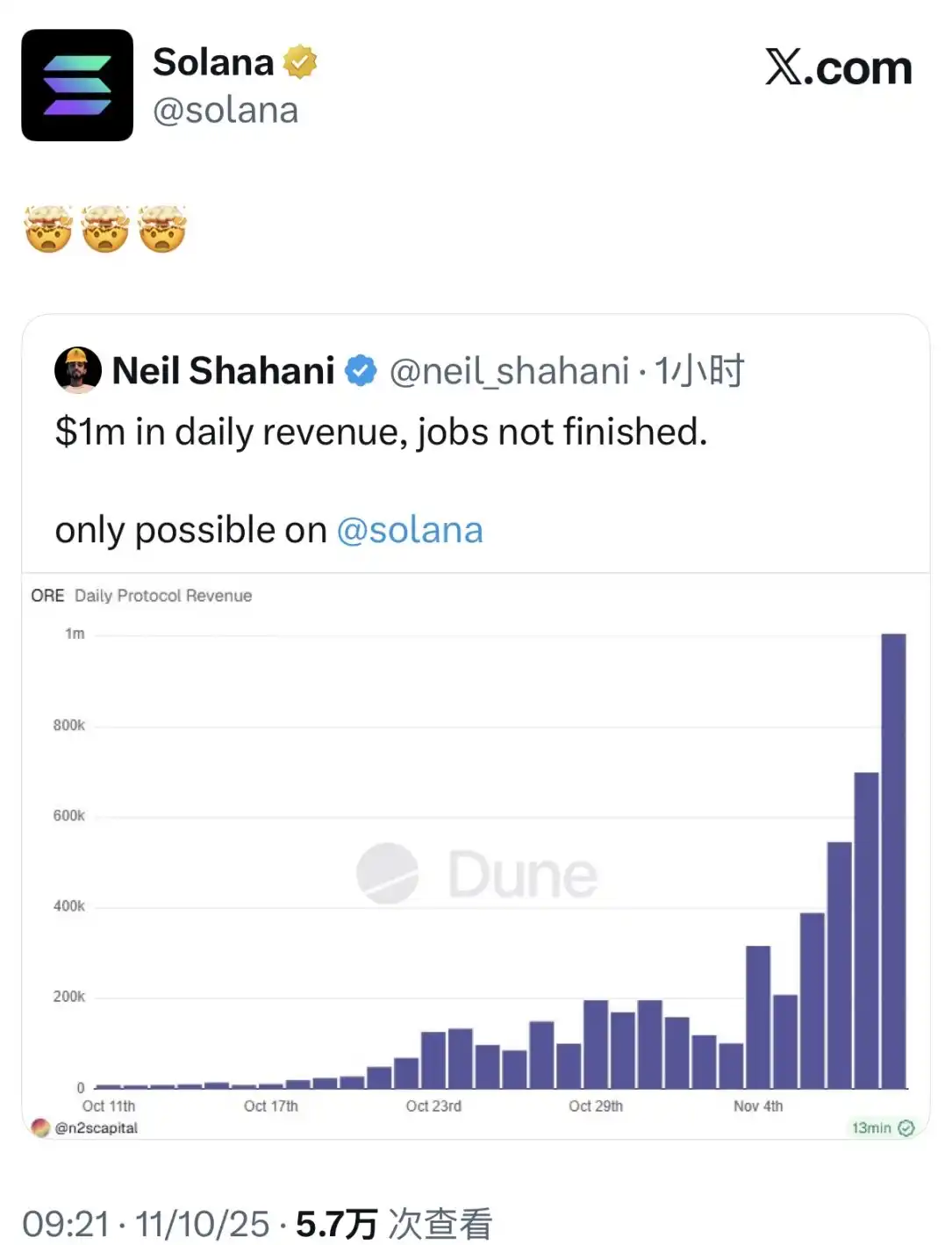Click the third exploding head emoji

point(161,229)
